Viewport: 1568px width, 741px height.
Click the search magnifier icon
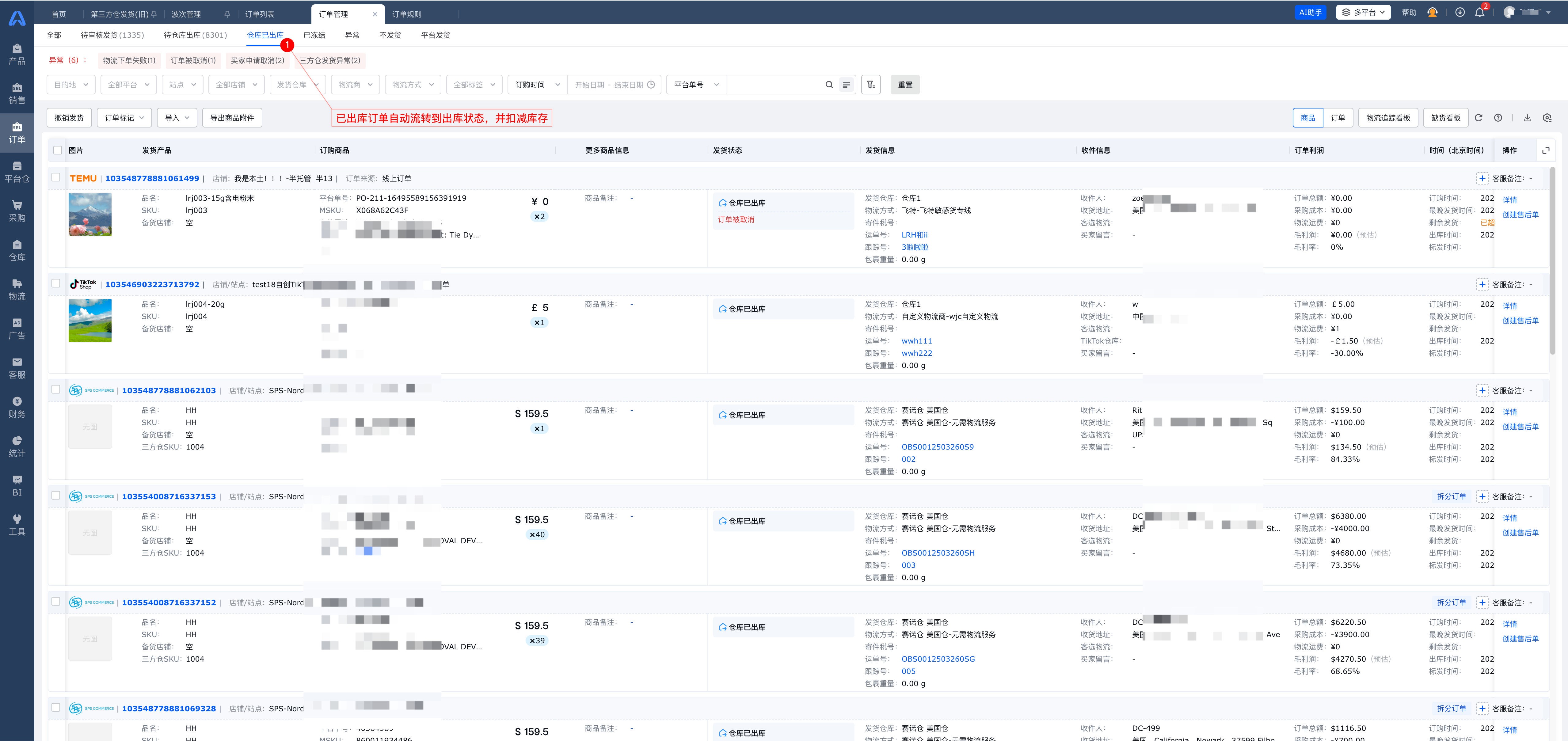point(829,85)
